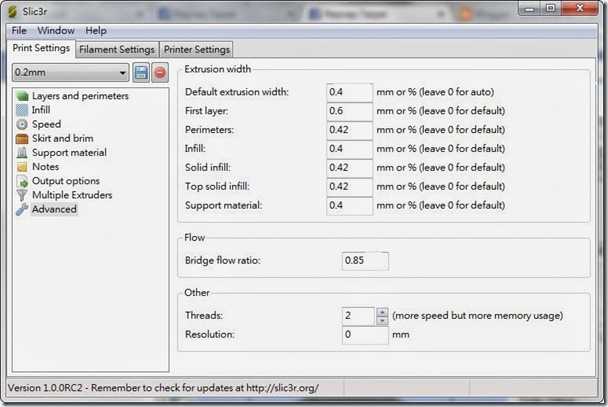This screenshot has height=407, width=608.
Task: Click the Skirt and brim icon
Action: [22, 138]
